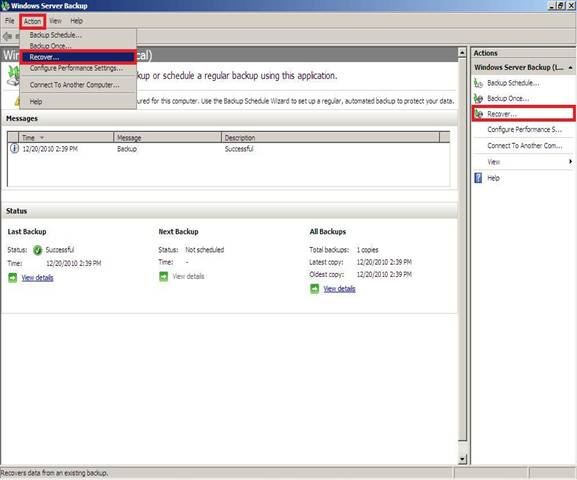577x480 pixels.
Task: Open the Help menu in menu bar
Action: (x=77, y=21)
